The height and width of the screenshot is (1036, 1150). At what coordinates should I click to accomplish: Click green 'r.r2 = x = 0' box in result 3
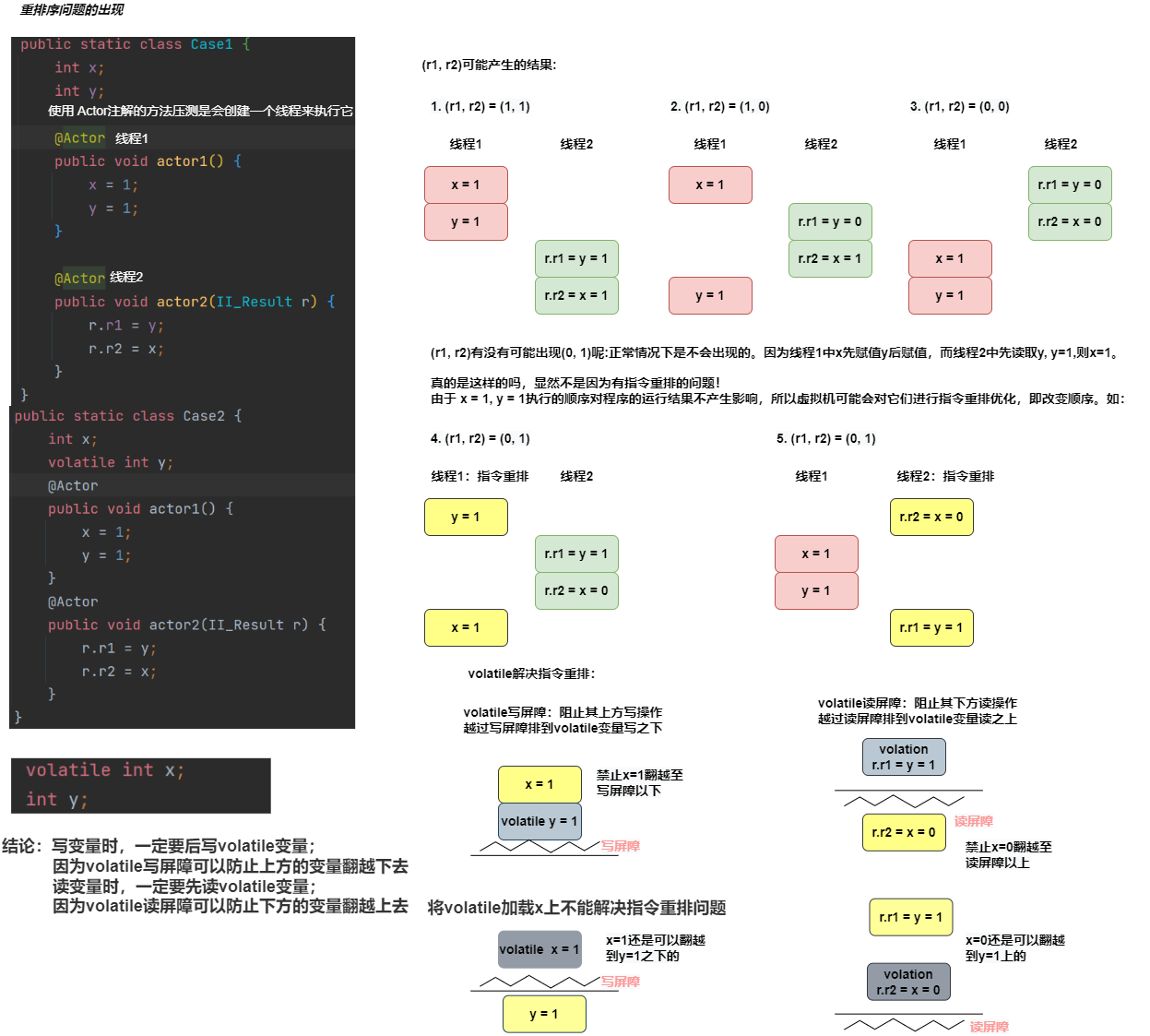click(1070, 221)
